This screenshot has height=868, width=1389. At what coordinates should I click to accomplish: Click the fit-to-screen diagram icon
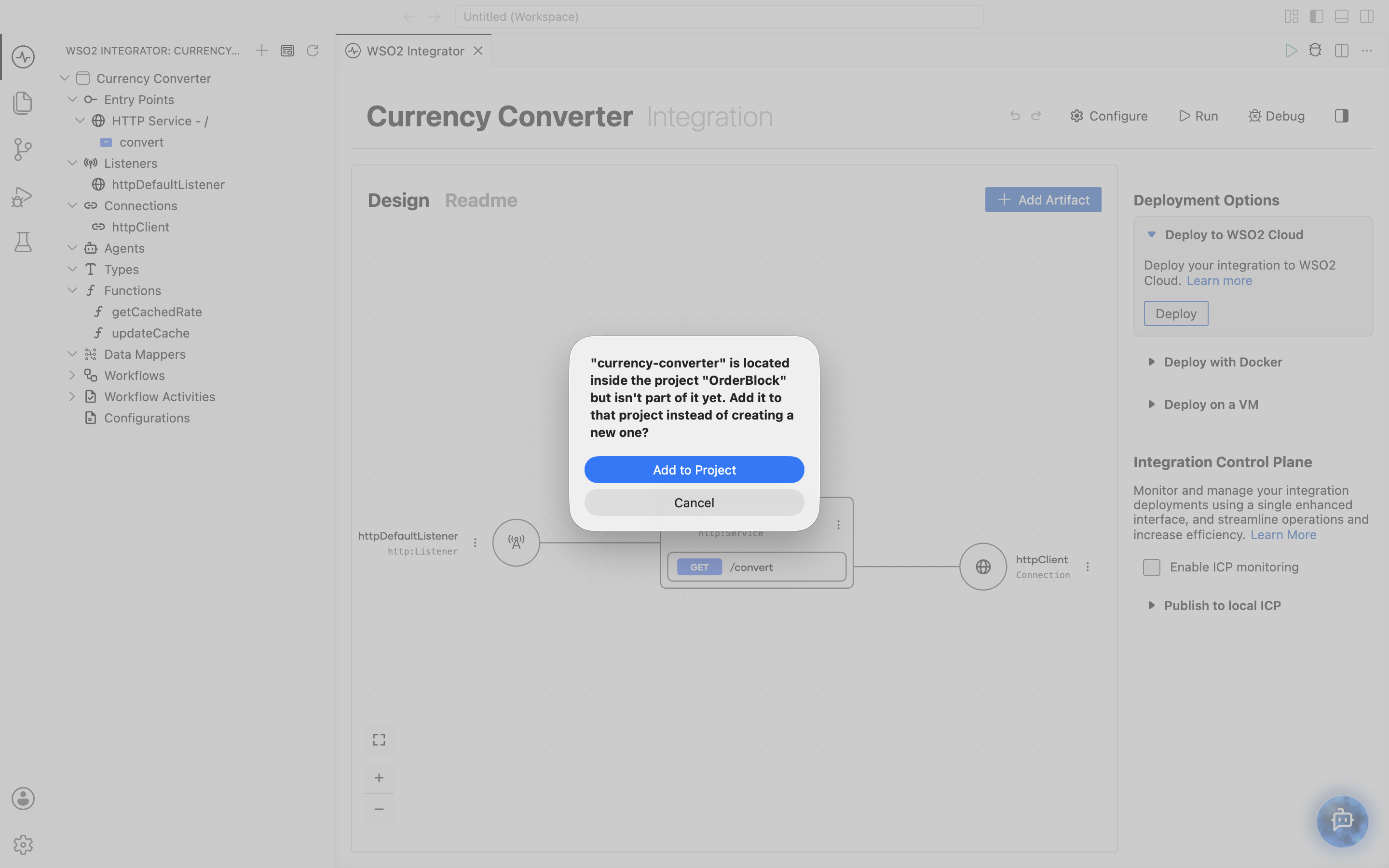pos(379,739)
